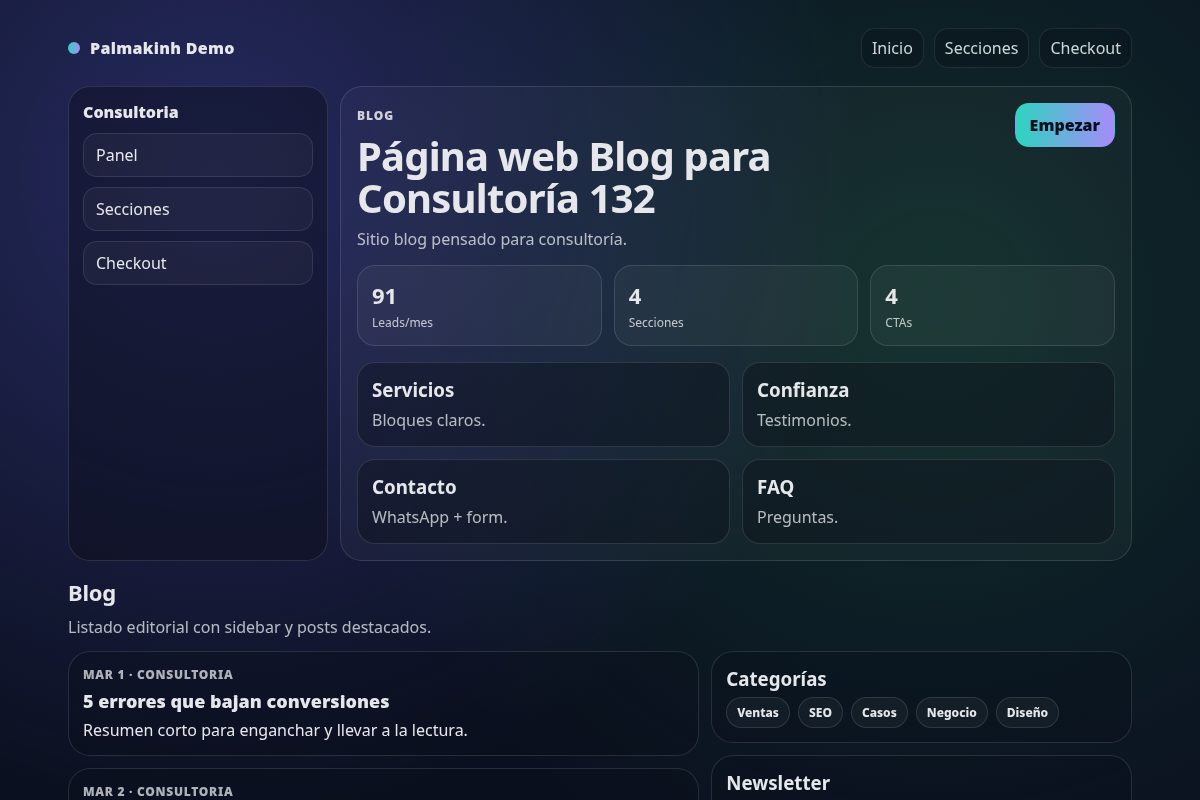Open Inicio from the top navigation

pos(892,47)
